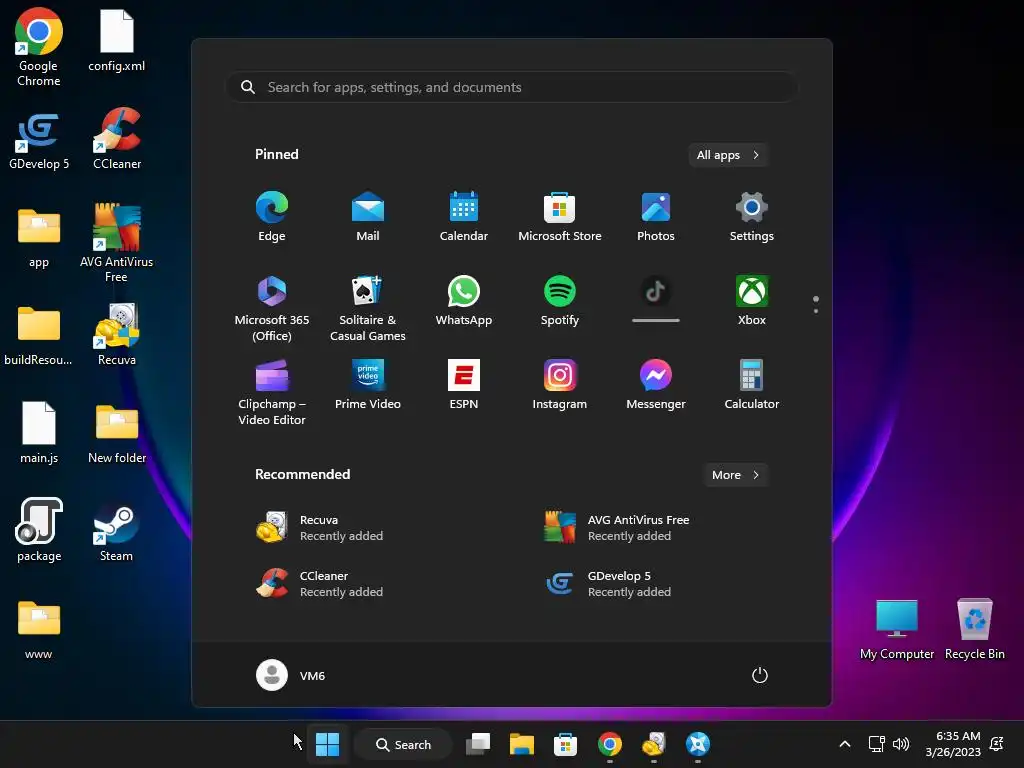Select the main.js file on the desktop
This screenshot has width=1024, height=768.
(39, 432)
